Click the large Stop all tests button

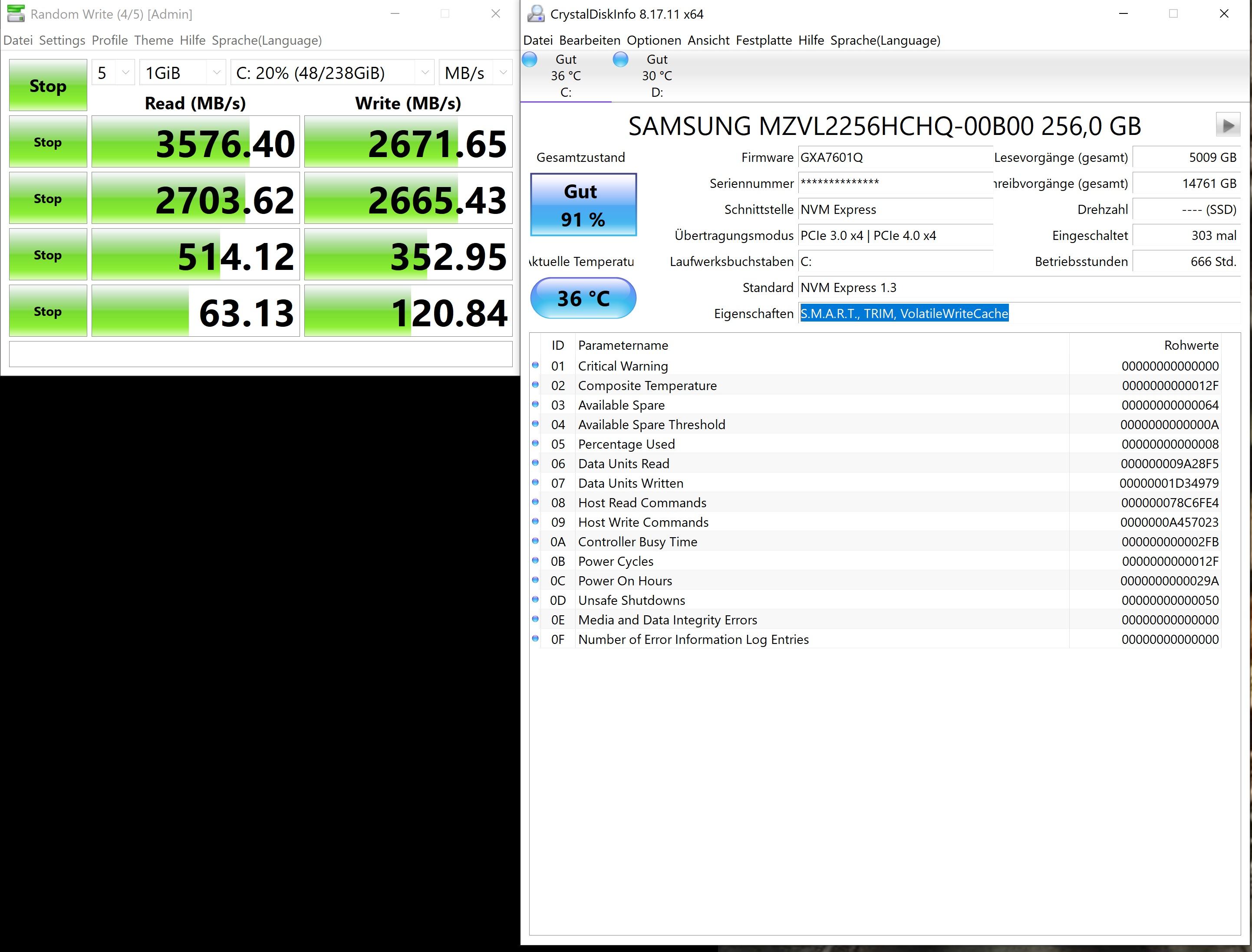click(x=48, y=85)
